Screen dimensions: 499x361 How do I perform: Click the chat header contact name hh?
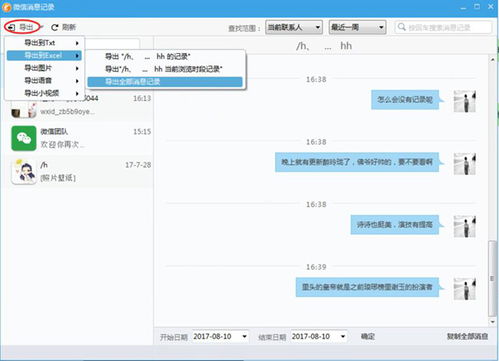point(346,46)
